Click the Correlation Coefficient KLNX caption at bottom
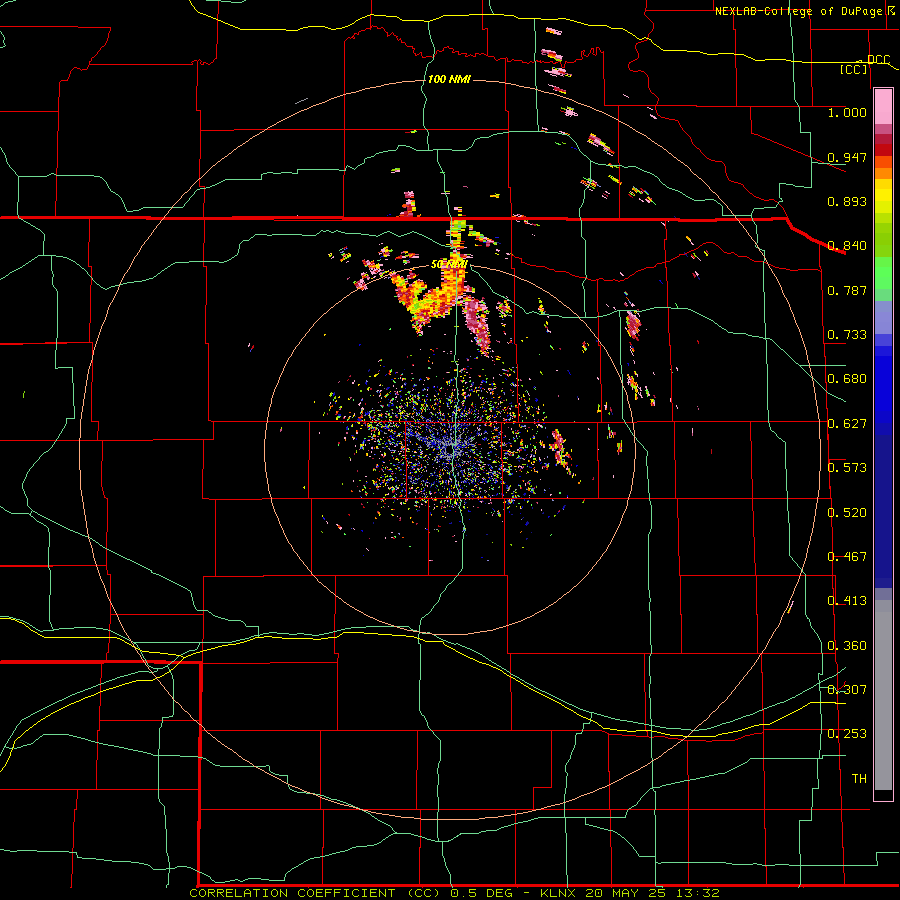Image resolution: width=900 pixels, height=900 pixels. point(454,893)
